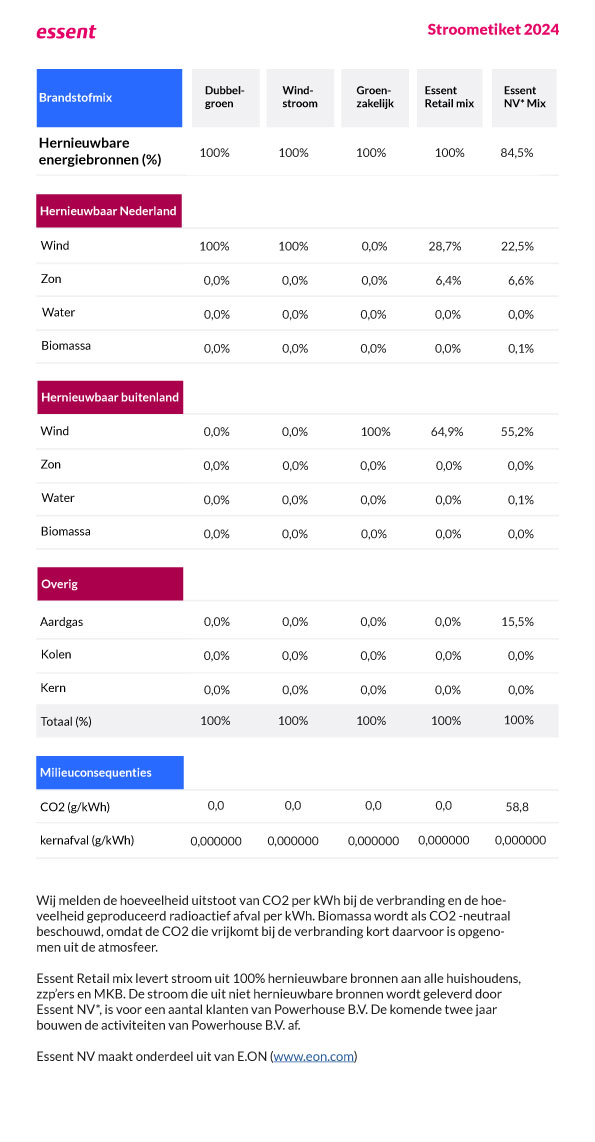Click the Hernieuwbaar buitenland section label
The image size is (595, 1142).
[x=109, y=398]
